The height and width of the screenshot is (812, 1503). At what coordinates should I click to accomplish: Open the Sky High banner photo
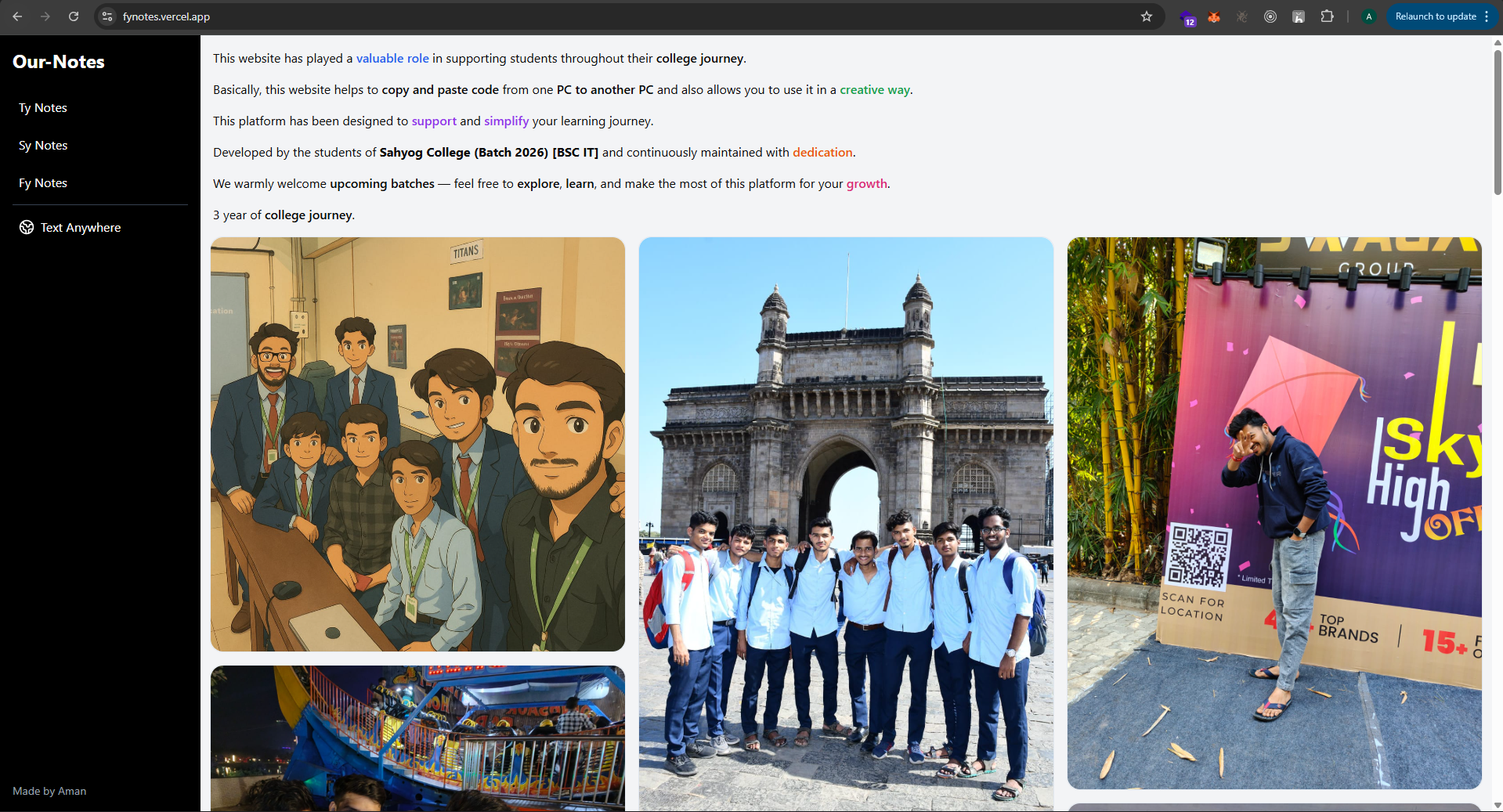(1274, 513)
